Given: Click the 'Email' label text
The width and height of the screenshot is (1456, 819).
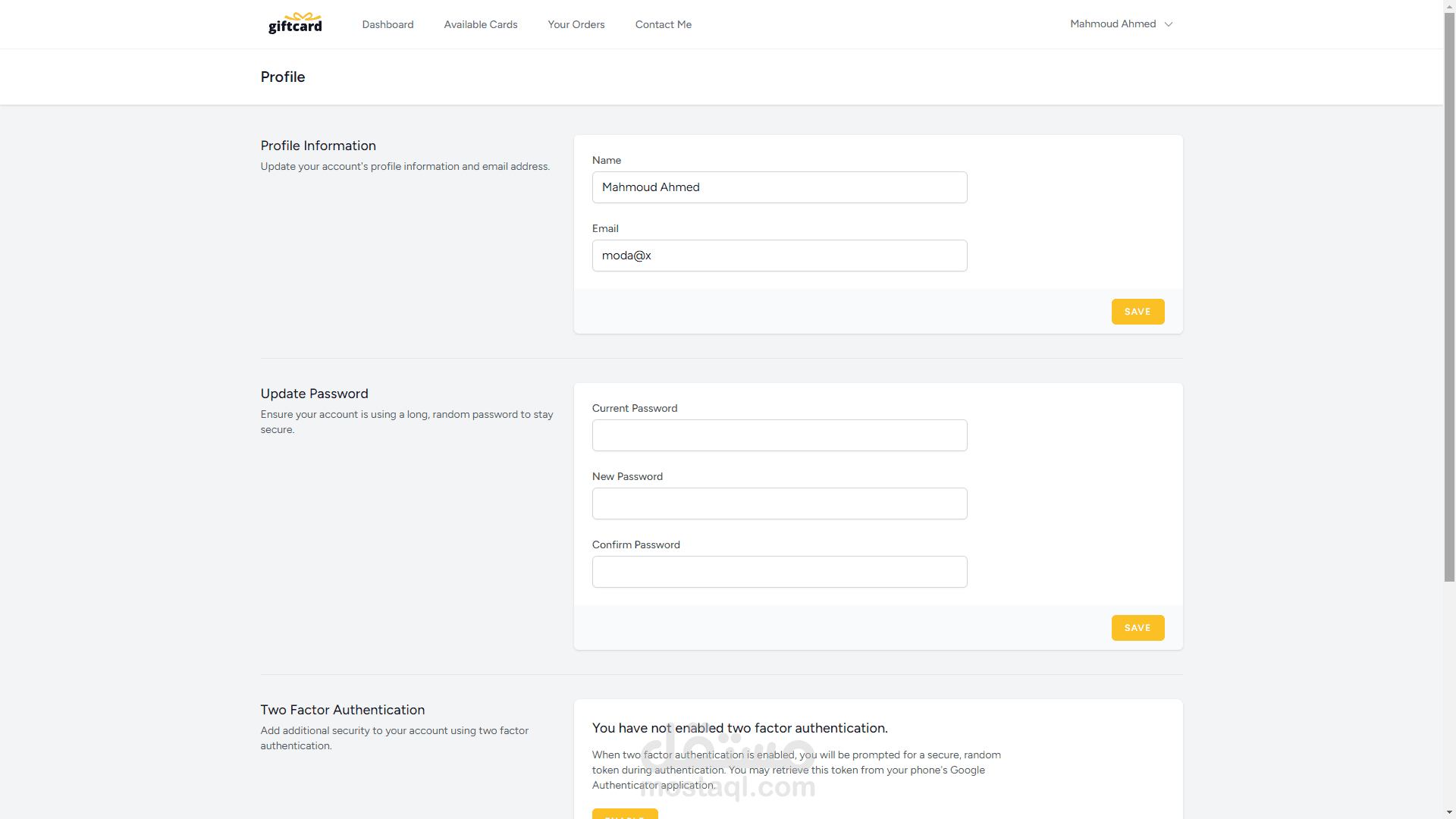Looking at the screenshot, I should pyautogui.click(x=604, y=228).
